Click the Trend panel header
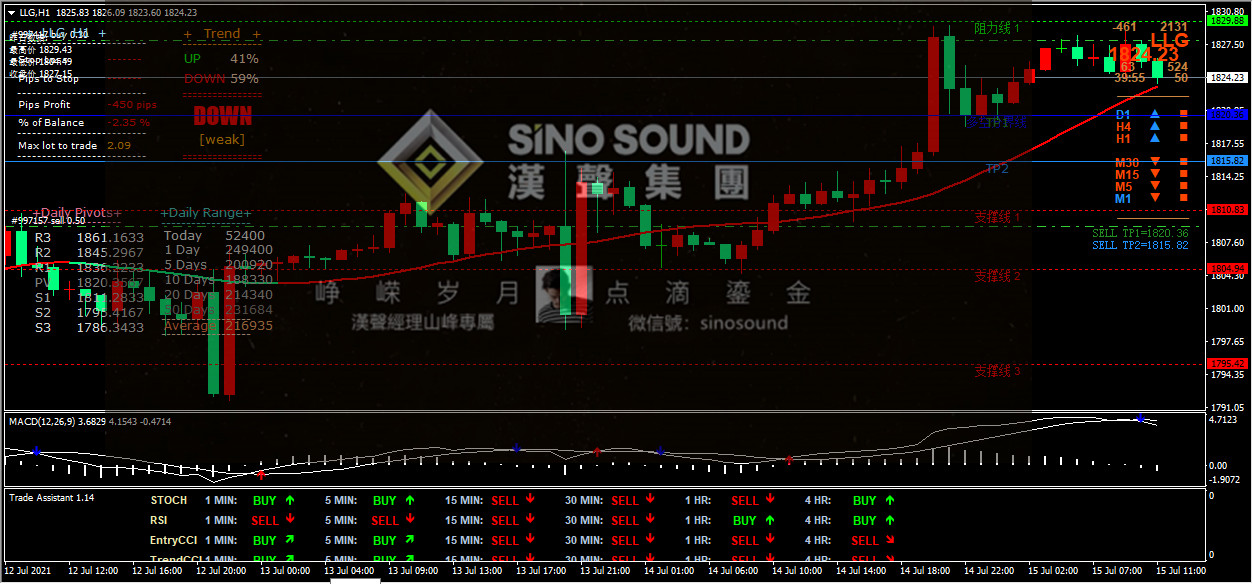 [x=222, y=34]
